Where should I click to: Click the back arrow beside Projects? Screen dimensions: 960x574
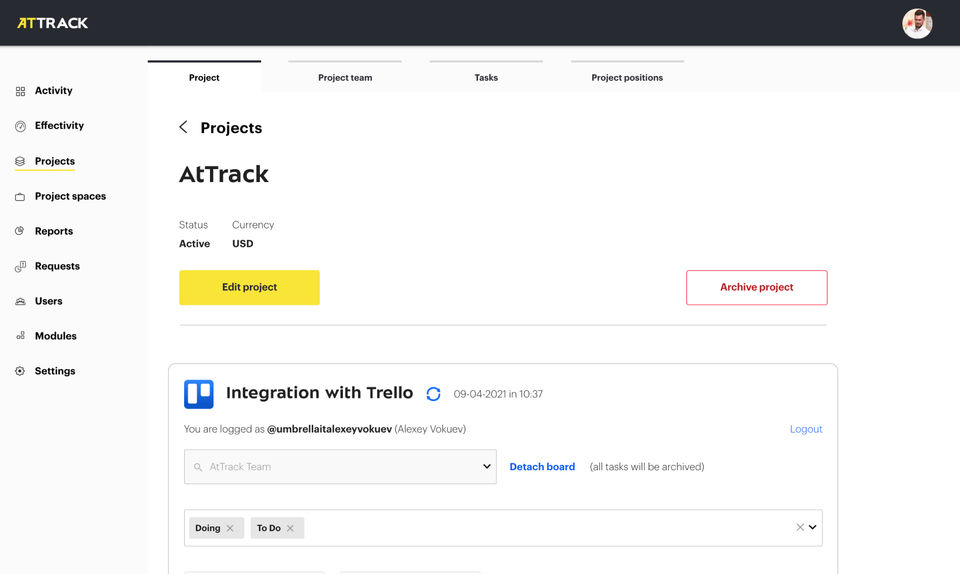tap(183, 127)
